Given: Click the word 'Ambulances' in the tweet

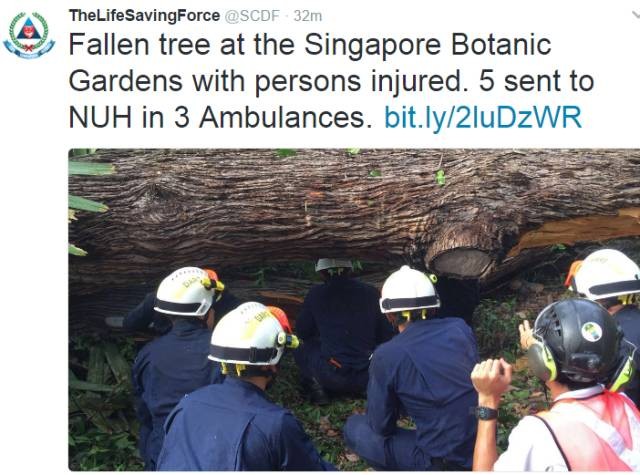Looking at the screenshot, I should (x=282, y=117).
